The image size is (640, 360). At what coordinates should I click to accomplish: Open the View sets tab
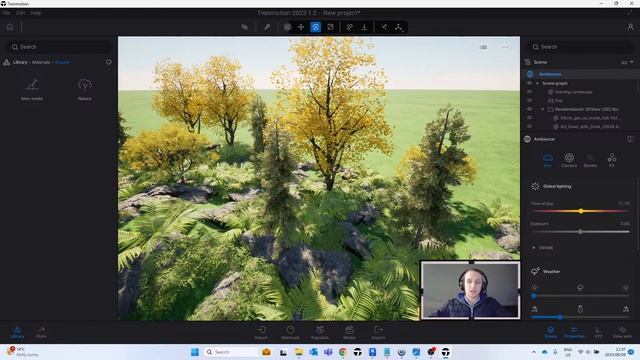pos(622,332)
